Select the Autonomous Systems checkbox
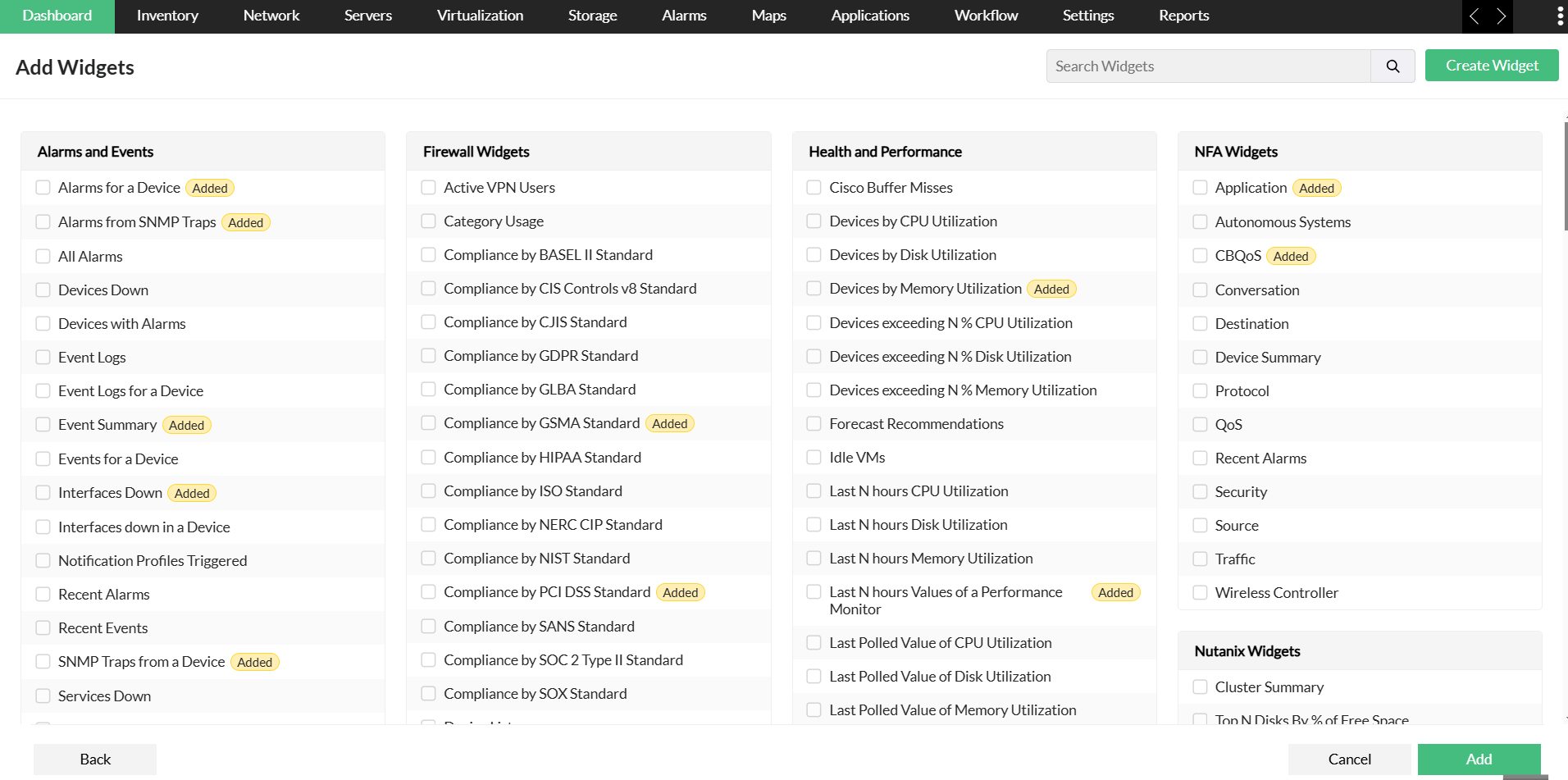1568x780 pixels. point(1200,222)
